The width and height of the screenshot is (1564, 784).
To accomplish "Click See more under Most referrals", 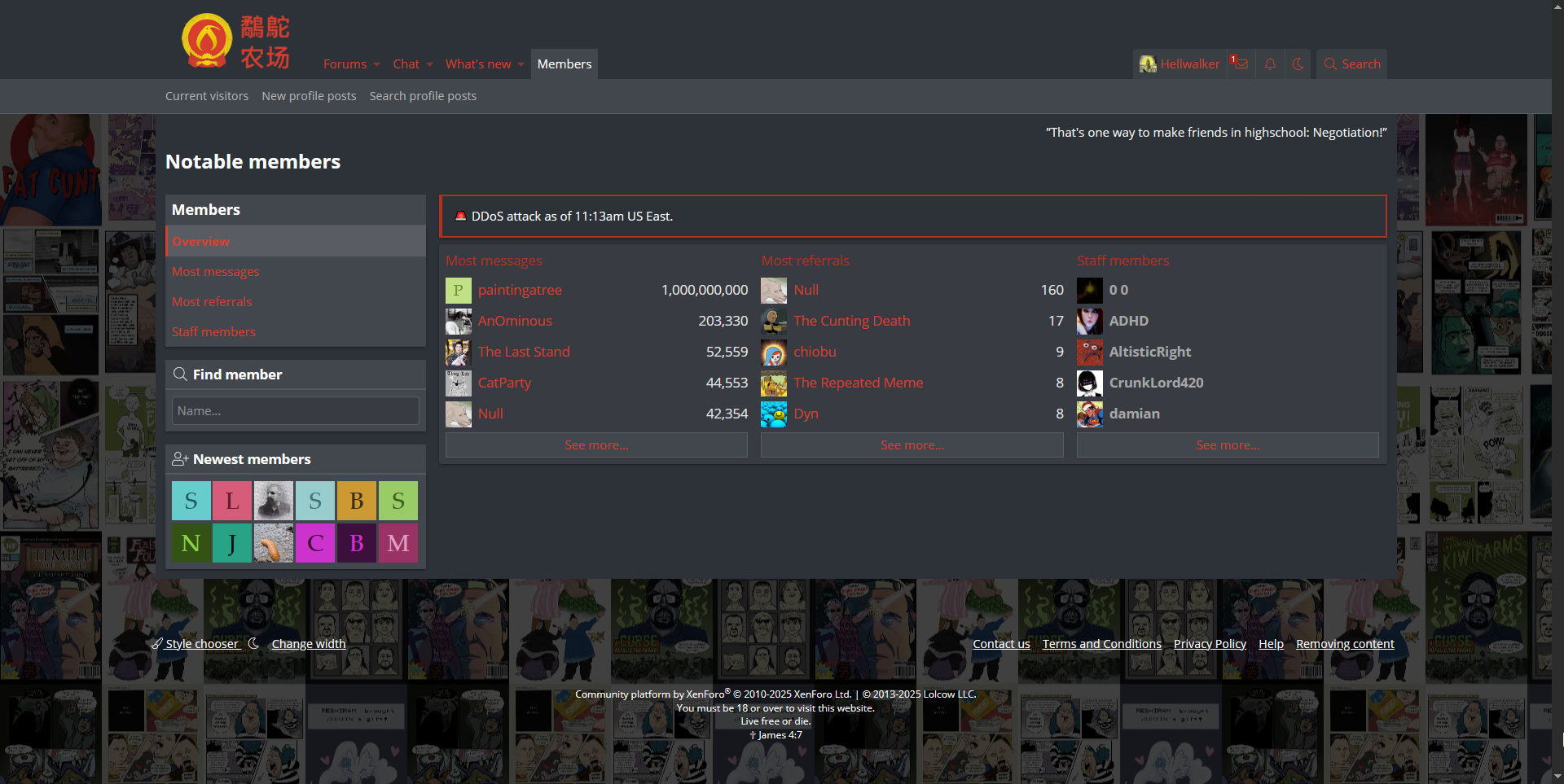I will click(912, 445).
